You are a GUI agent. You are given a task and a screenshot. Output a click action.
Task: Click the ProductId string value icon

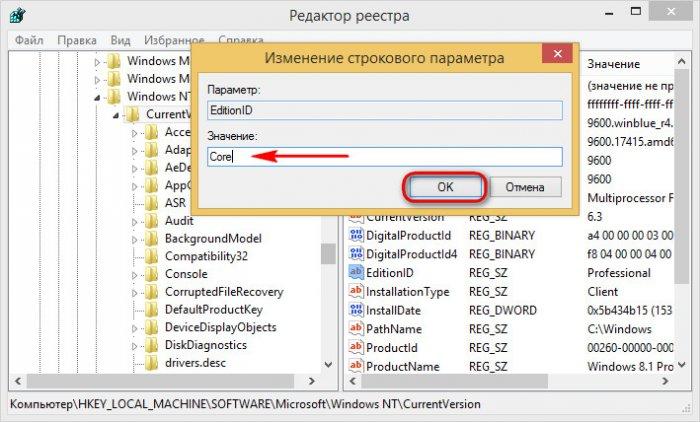[x=356, y=347]
